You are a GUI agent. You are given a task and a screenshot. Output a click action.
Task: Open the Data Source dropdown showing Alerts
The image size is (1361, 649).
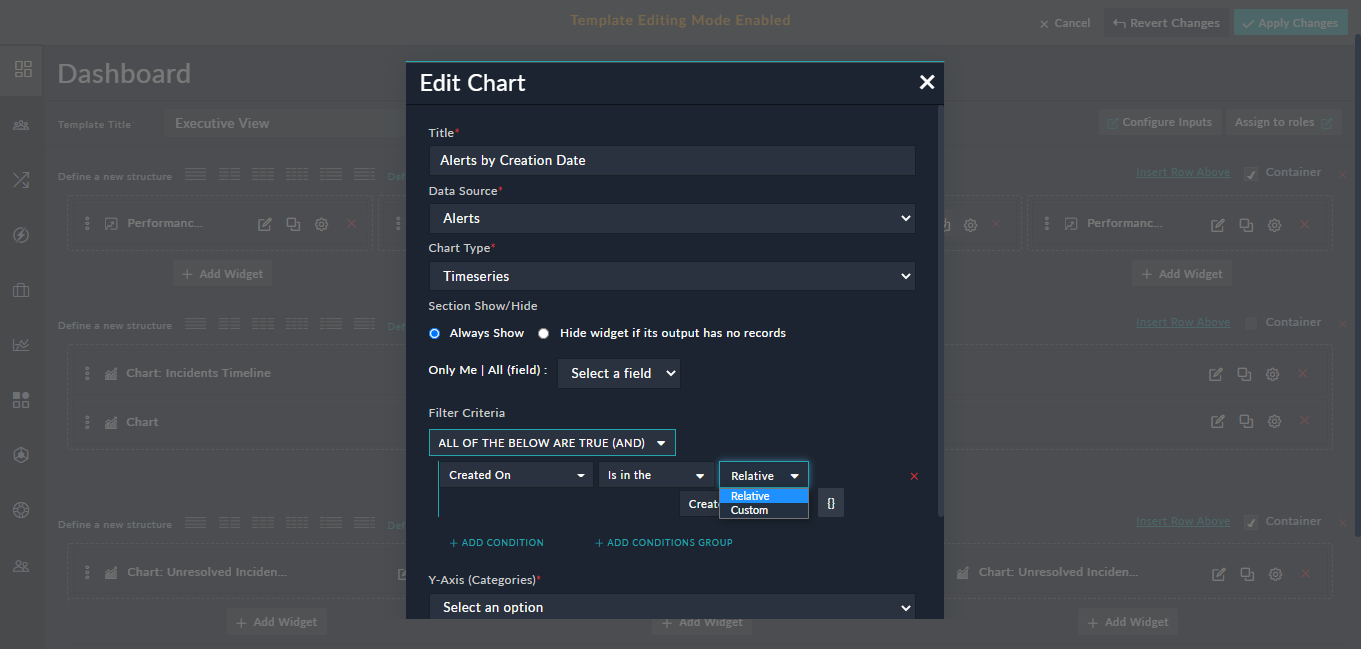671,218
